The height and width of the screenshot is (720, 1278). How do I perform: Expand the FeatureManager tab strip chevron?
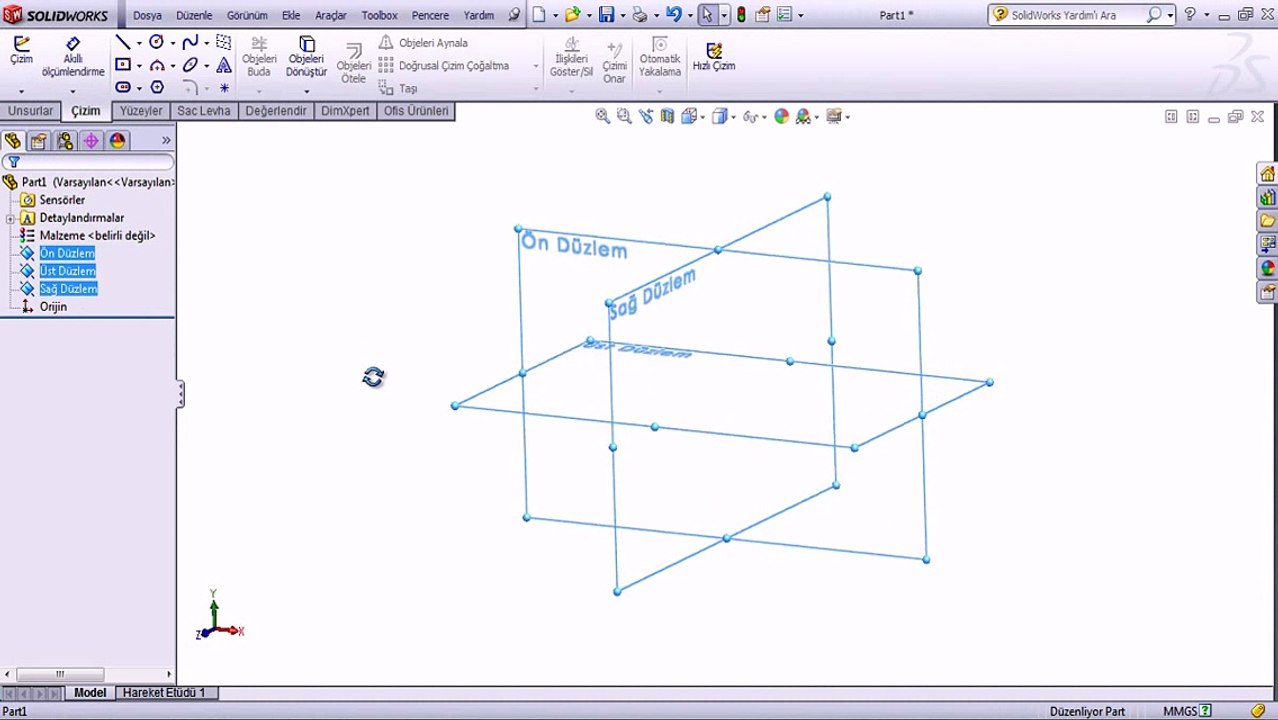166,141
